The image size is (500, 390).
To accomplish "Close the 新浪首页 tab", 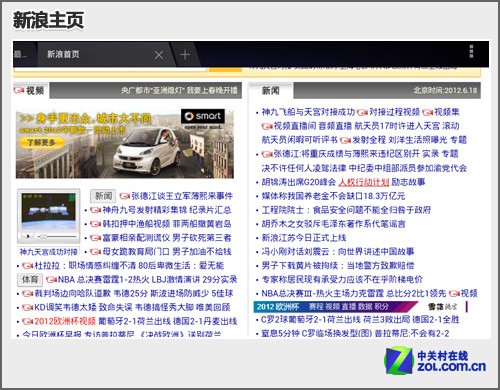I will pos(159,55).
